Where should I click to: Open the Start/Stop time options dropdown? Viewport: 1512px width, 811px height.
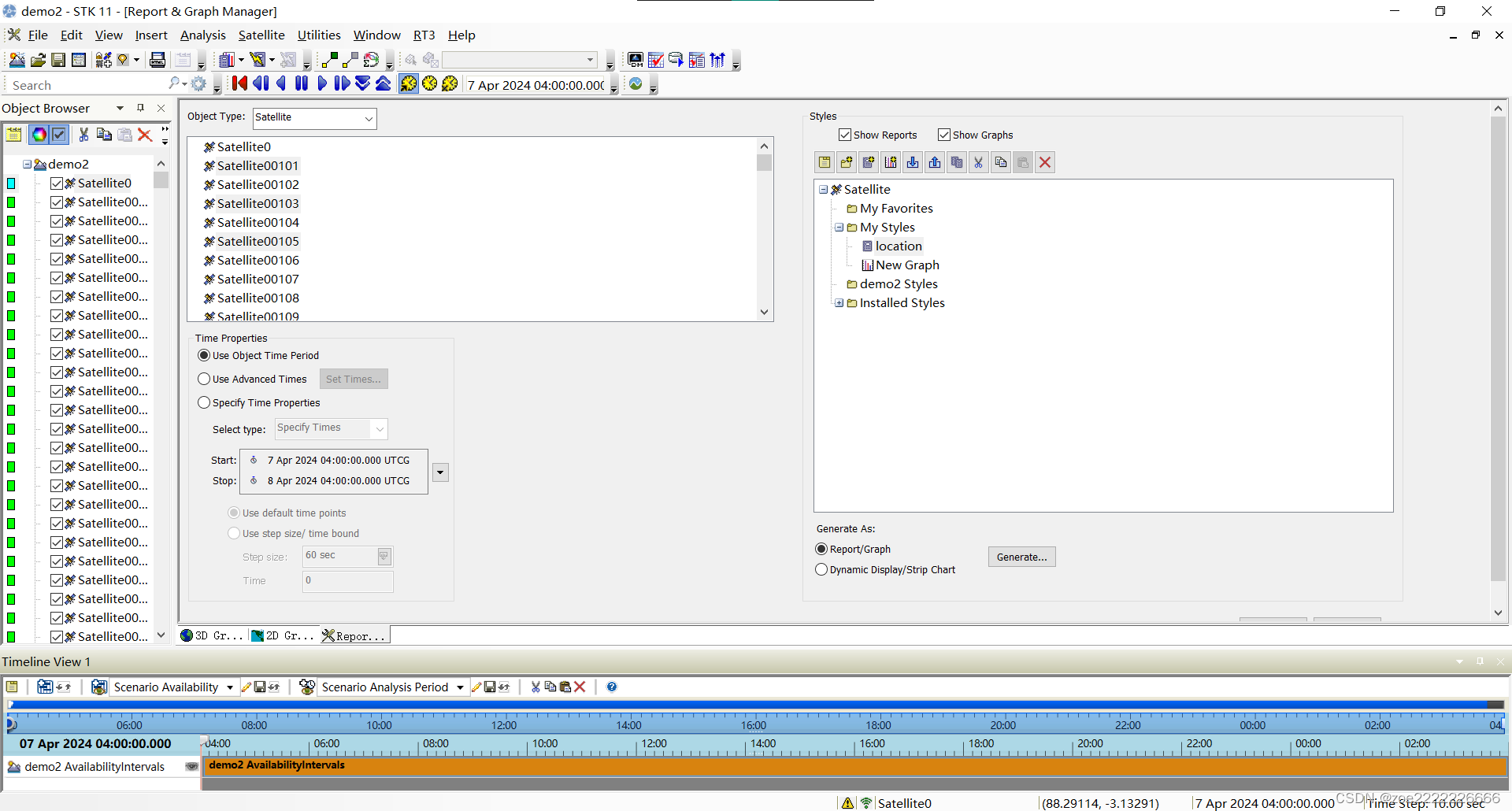tap(441, 472)
